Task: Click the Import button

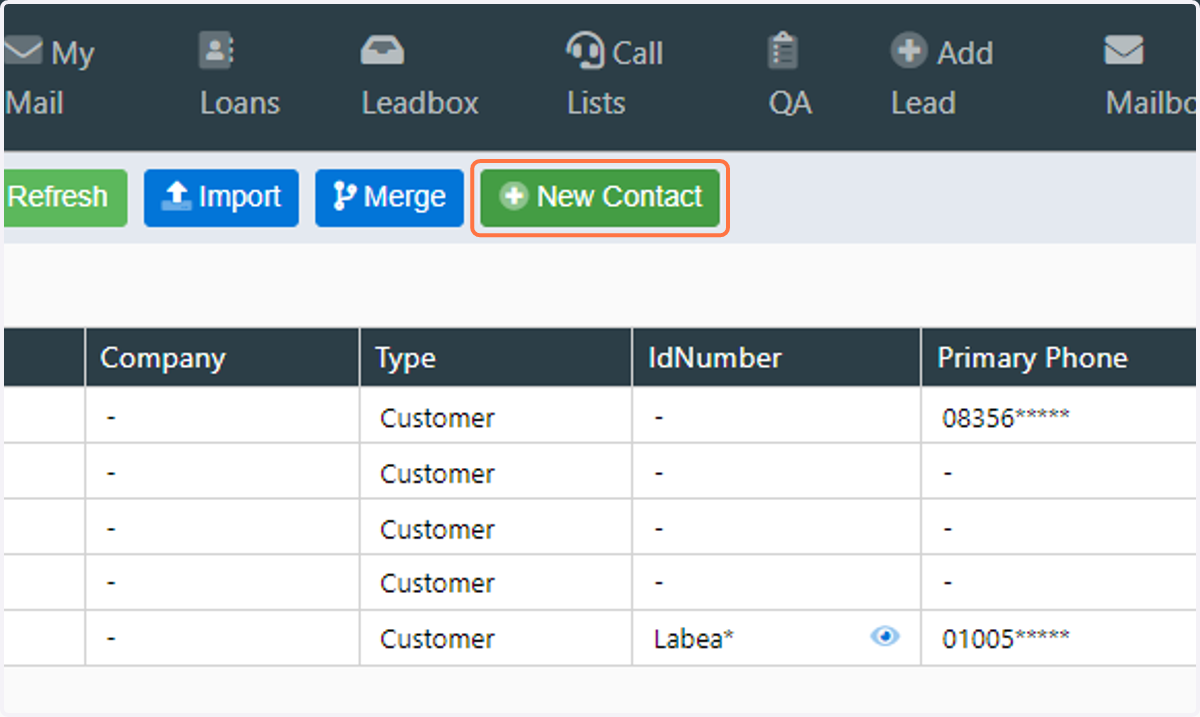Action: [221, 197]
